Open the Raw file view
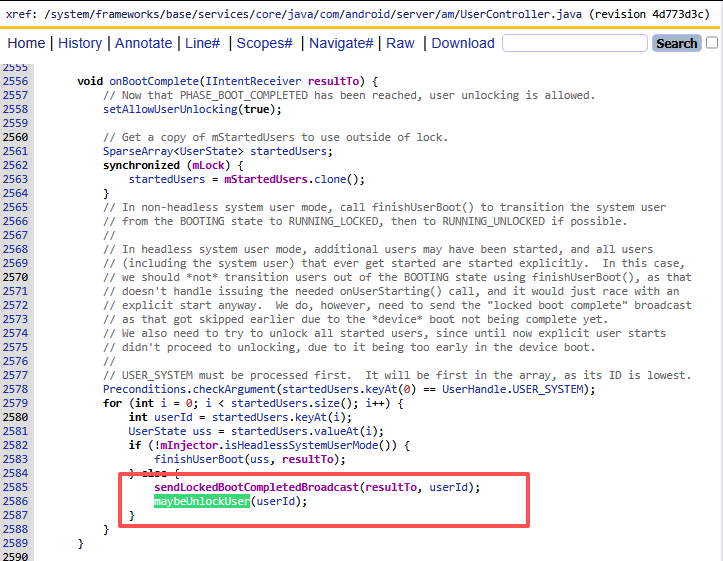723x561 pixels. (400, 43)
